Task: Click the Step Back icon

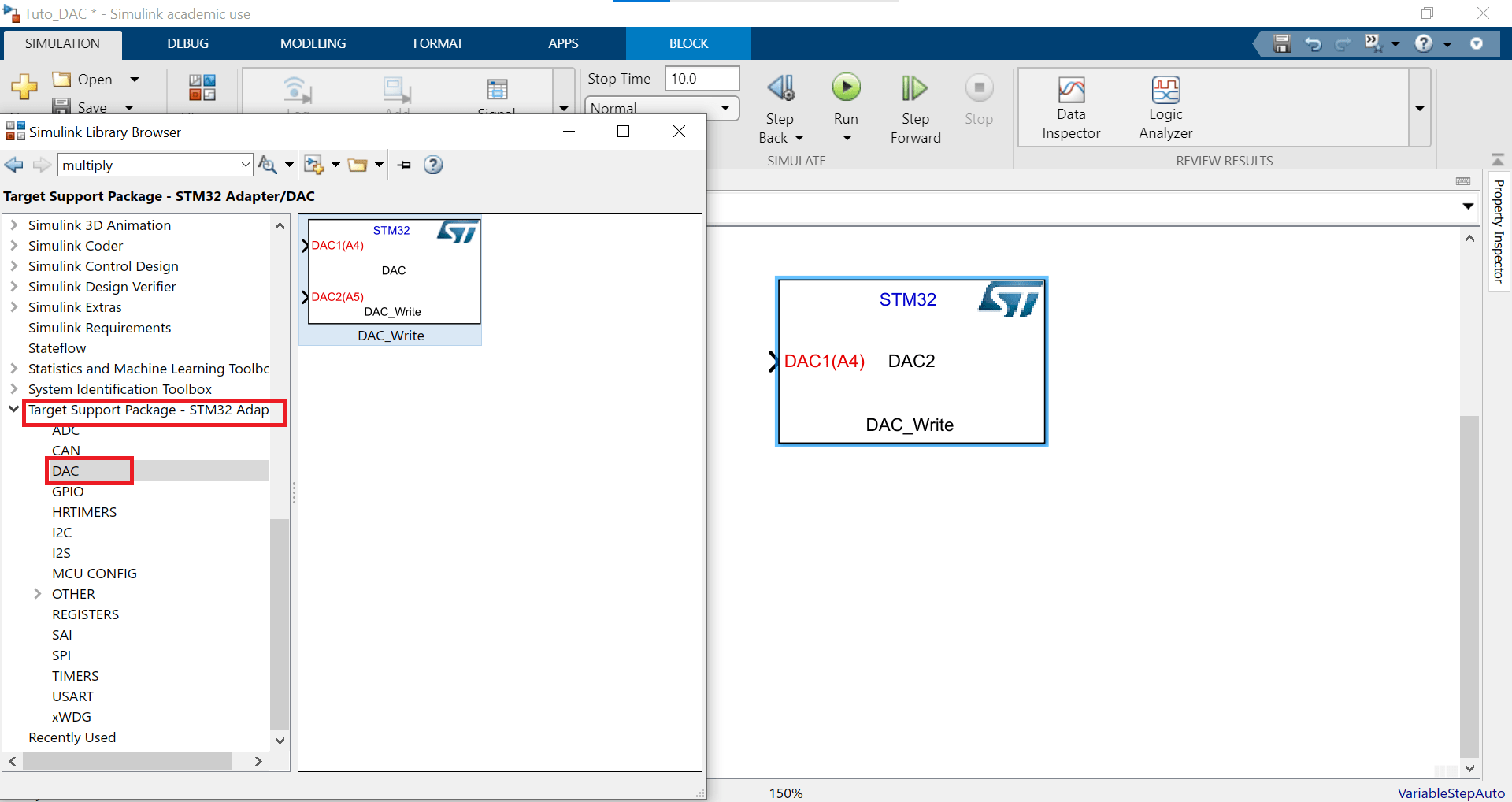Action: coord(780,87)
